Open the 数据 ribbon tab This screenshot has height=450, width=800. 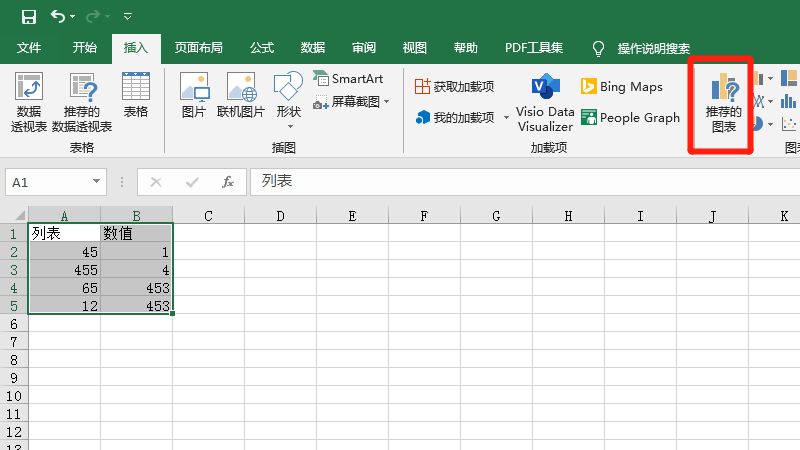click(x=313, y=48)
